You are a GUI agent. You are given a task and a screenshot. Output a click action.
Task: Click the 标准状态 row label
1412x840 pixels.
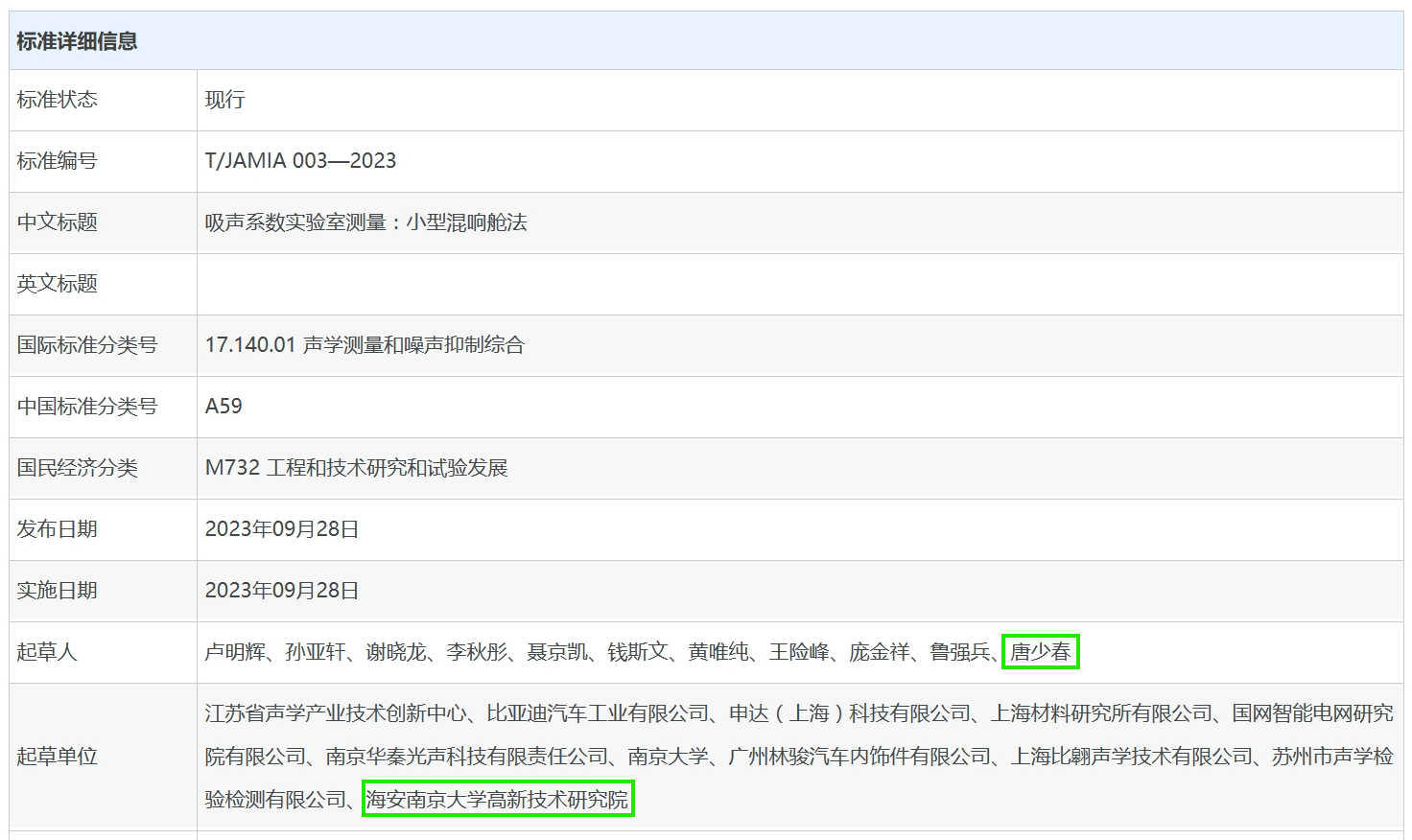click(x=58, y=100)
